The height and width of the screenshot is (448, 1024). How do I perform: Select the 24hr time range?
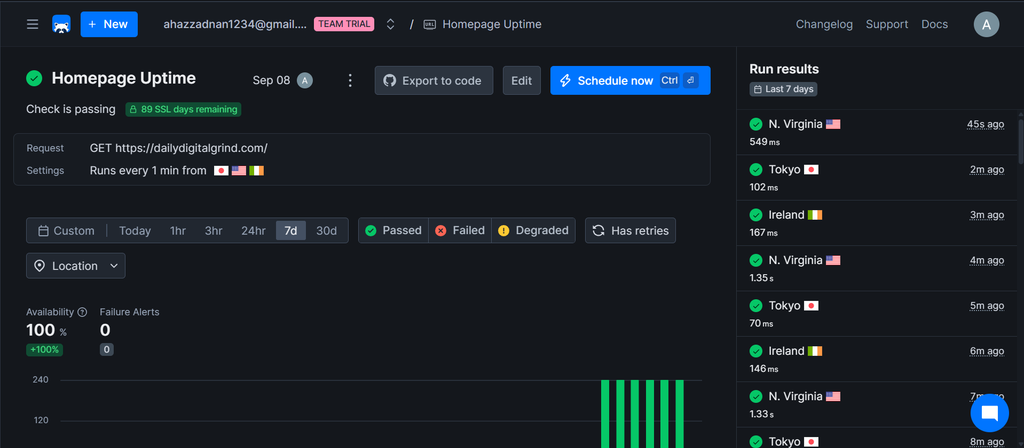(253, 231)
